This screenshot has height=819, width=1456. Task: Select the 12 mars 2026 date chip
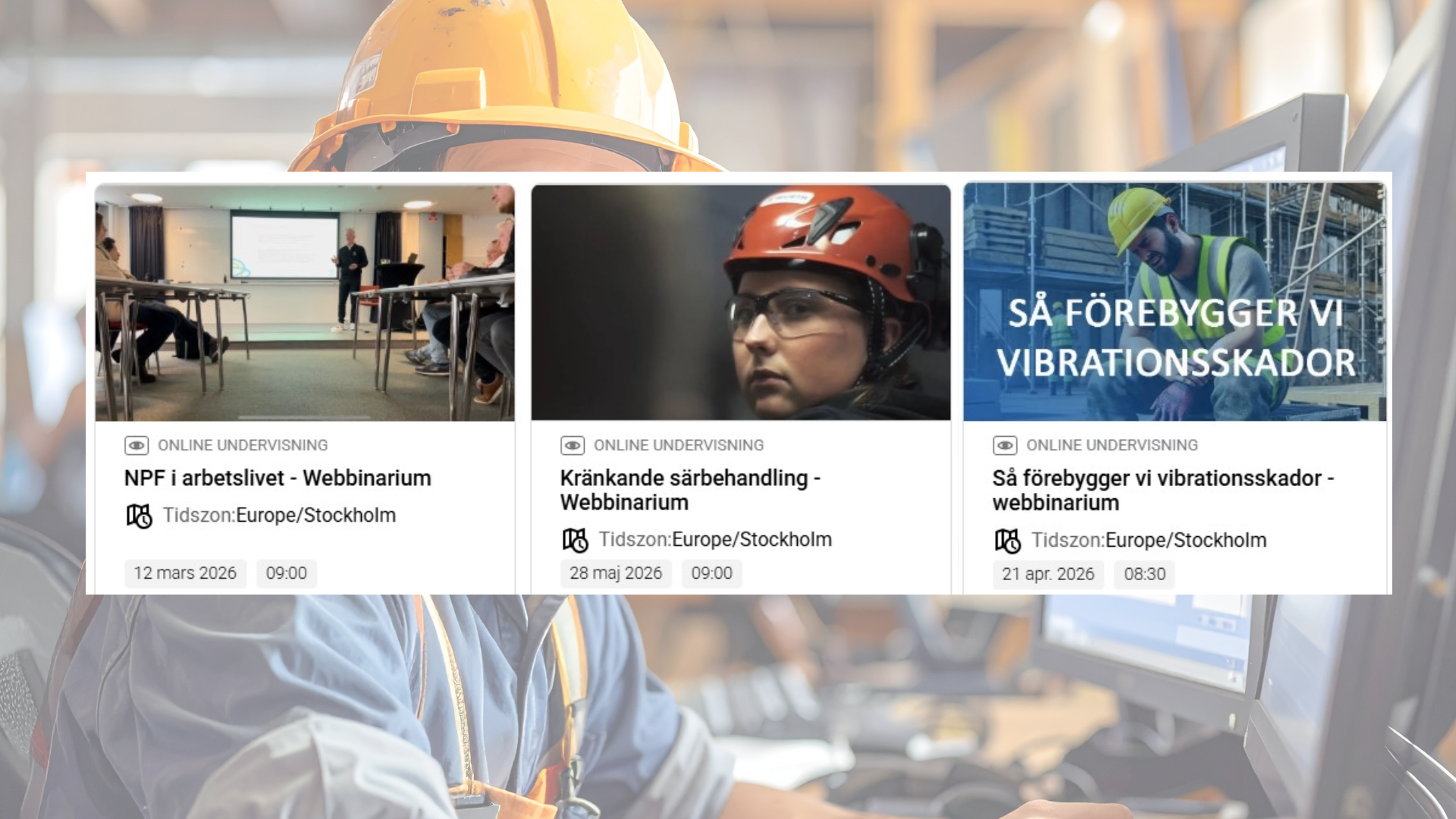(x=185, y=573)
